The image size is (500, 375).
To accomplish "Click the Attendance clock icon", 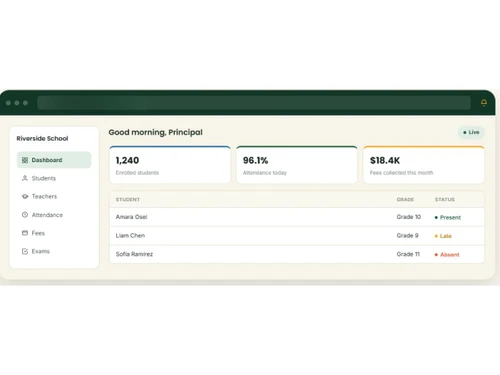I will point(25,215).
